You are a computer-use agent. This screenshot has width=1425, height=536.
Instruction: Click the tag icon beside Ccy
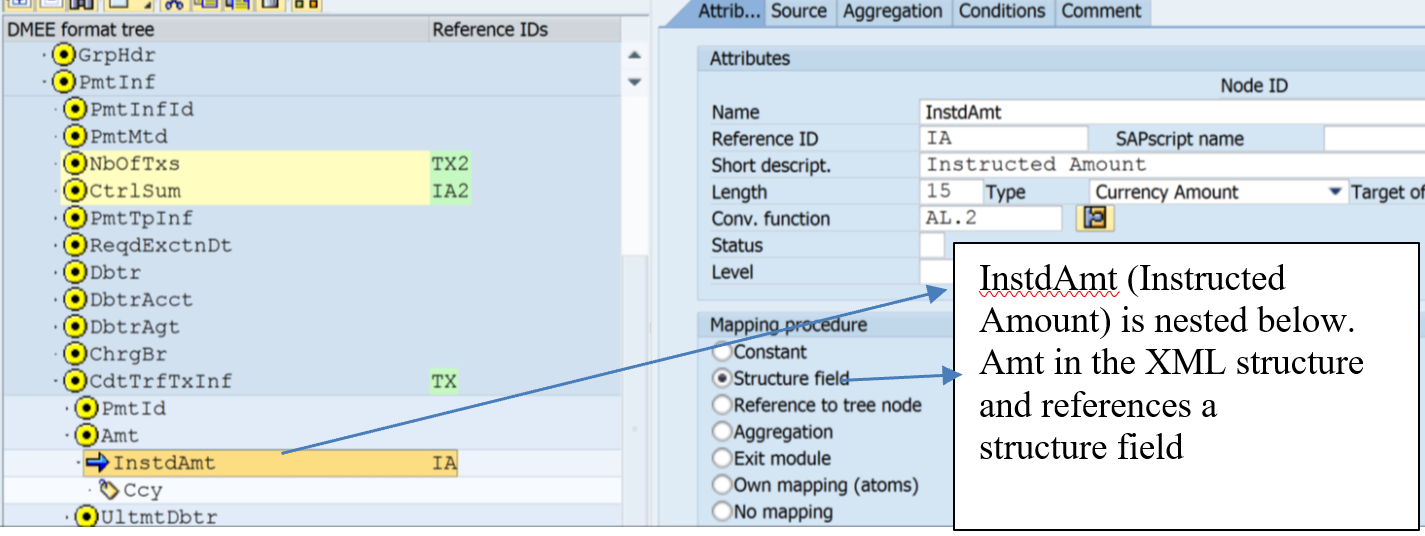pos(109,490)
